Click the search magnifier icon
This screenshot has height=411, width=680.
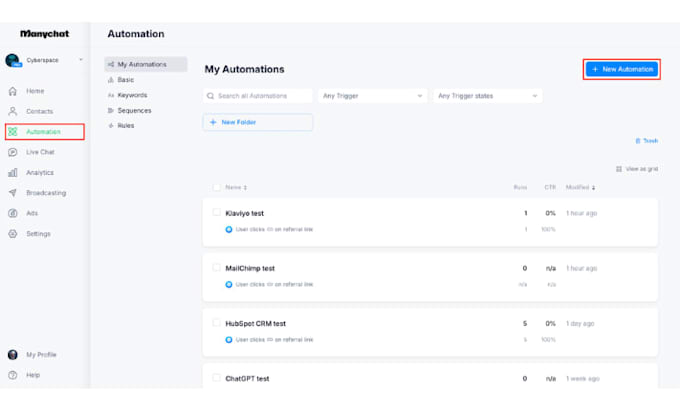(x=210, y=96)
